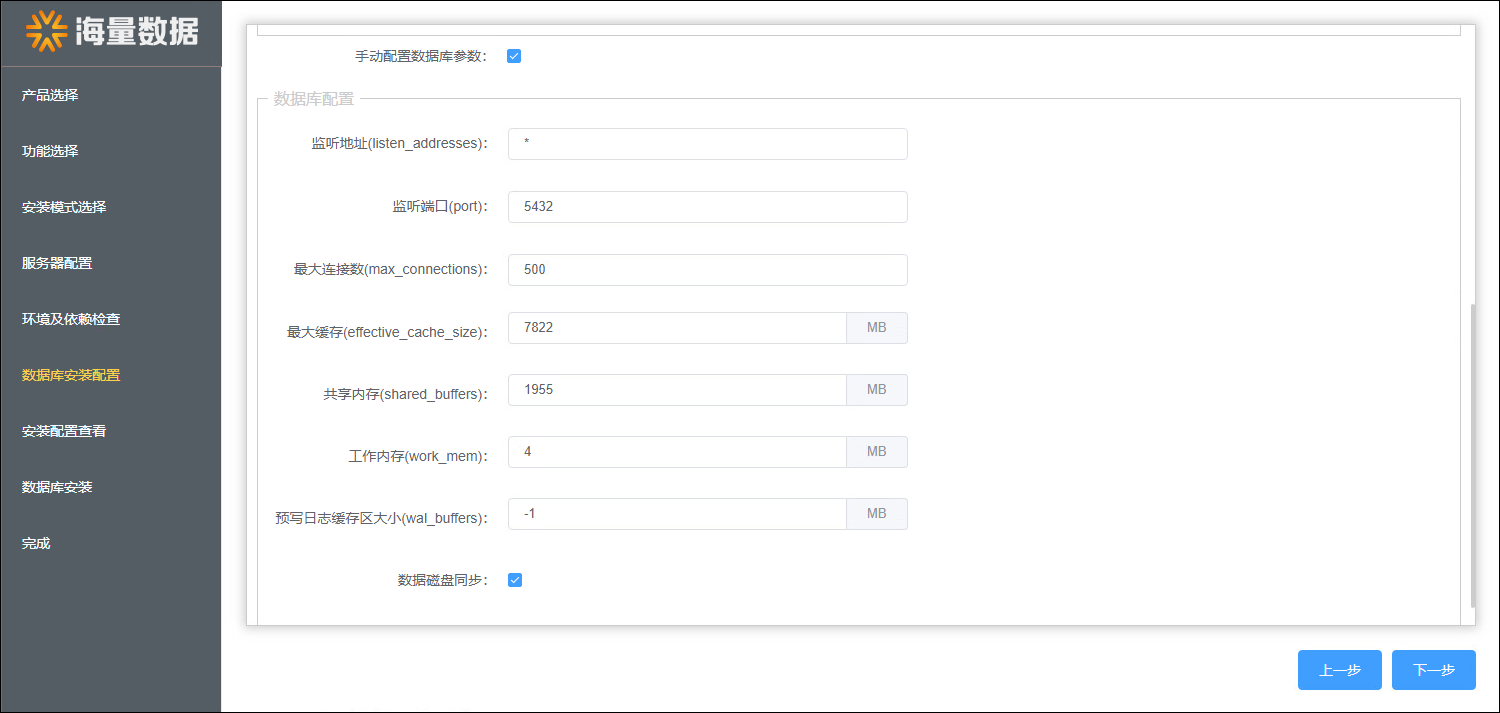Image resolution: width=1500 pixels, height=713 pixels.
Task: Open 服务器配置 step
Action: point(57,263)
